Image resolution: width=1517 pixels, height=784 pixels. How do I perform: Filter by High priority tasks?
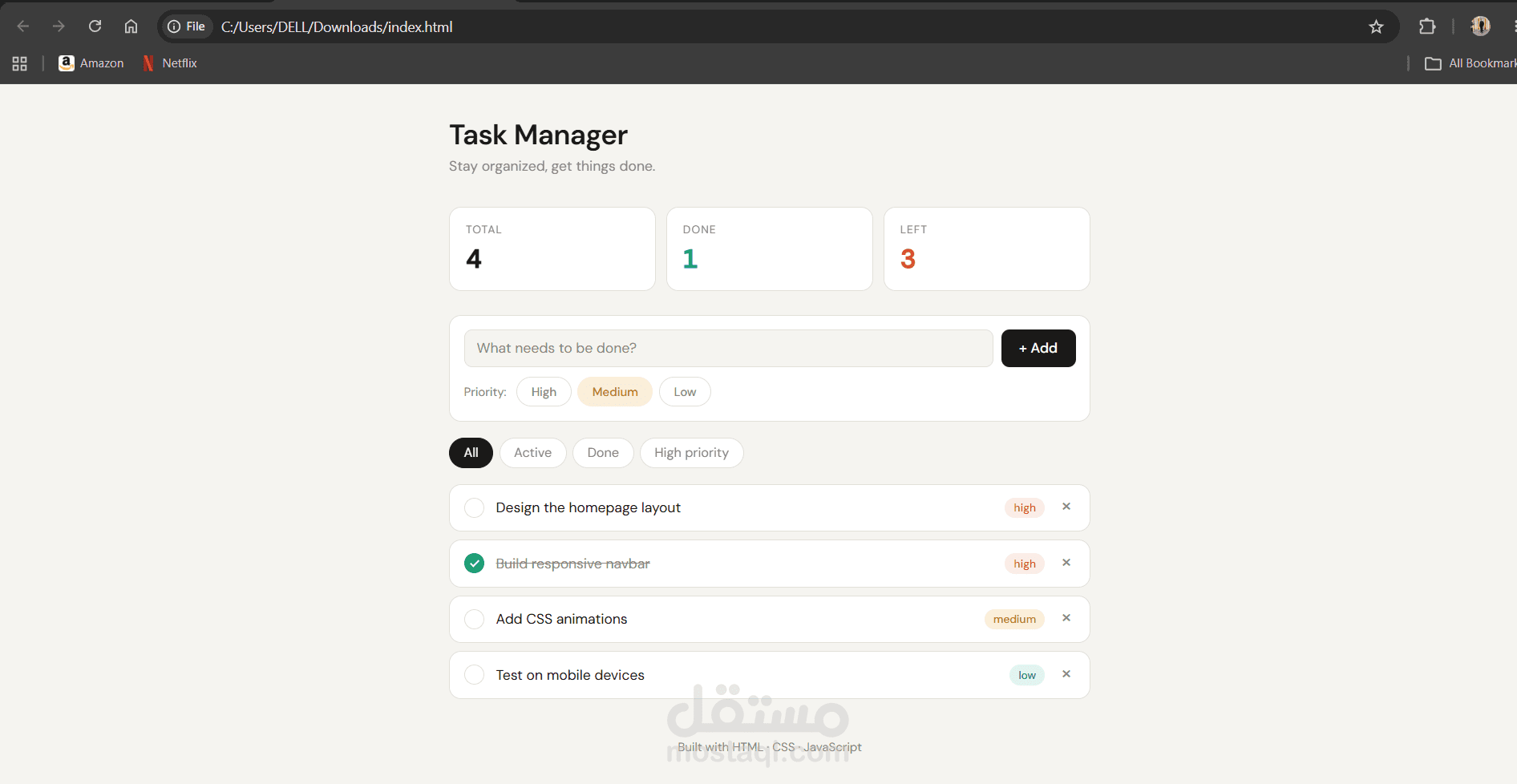[691, 453]
